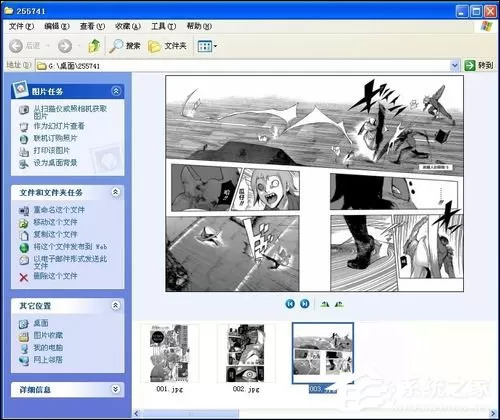Open the File (文件) menu

(x=21, y=26)
